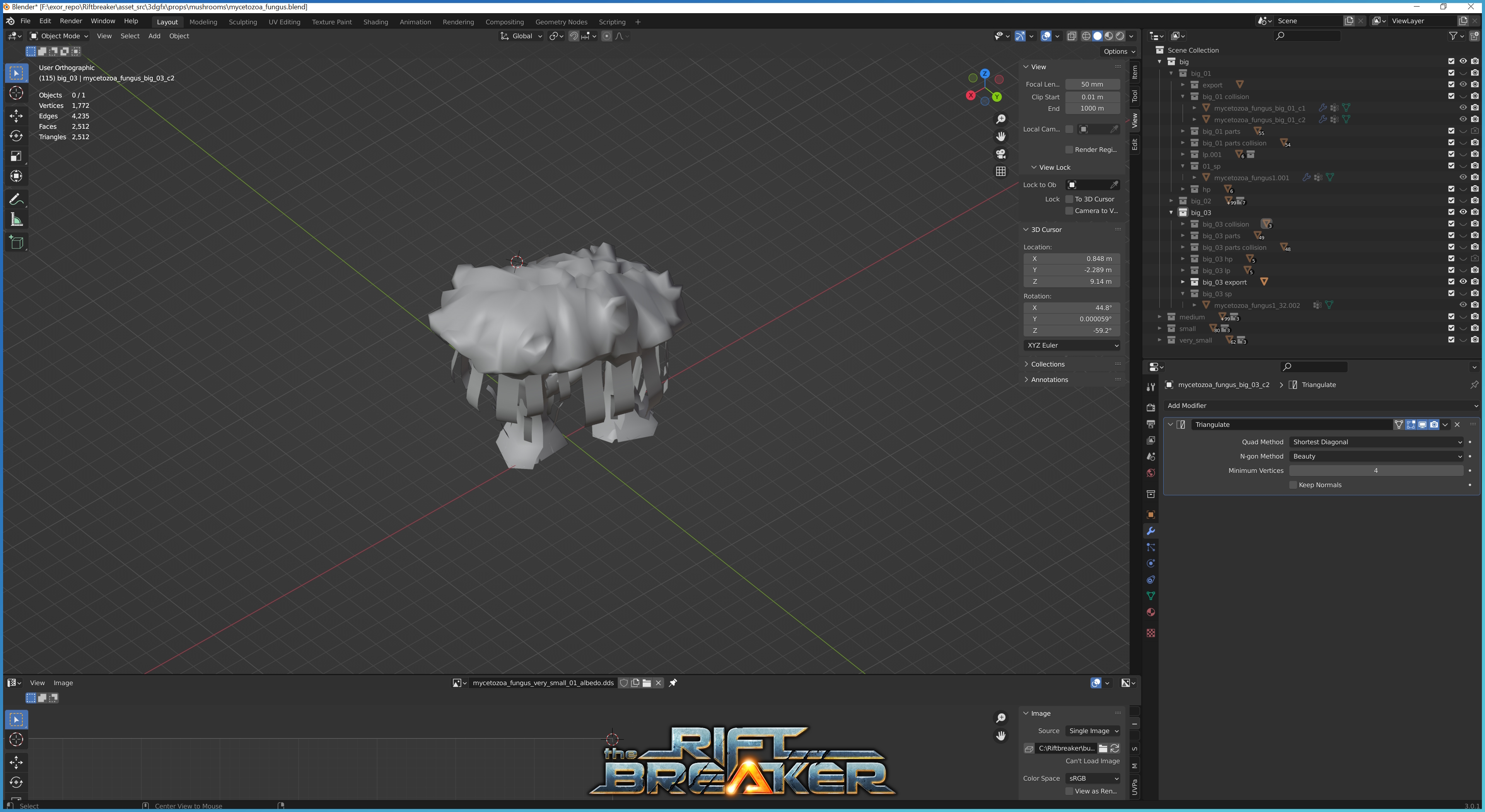This screenshot has height=812, width=1485.
Task: Select the Scale tool in viewport toolbar
Action: (16, 155)
